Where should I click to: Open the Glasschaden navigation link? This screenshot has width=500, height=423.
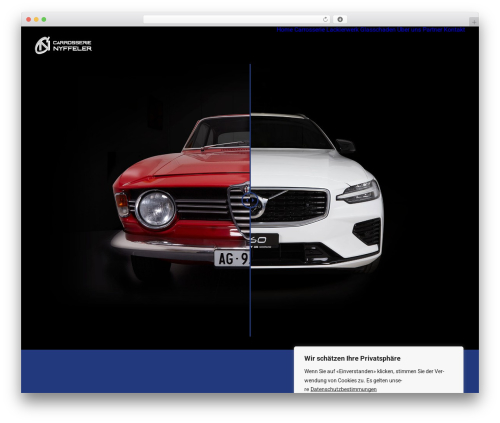coord(378,30)
